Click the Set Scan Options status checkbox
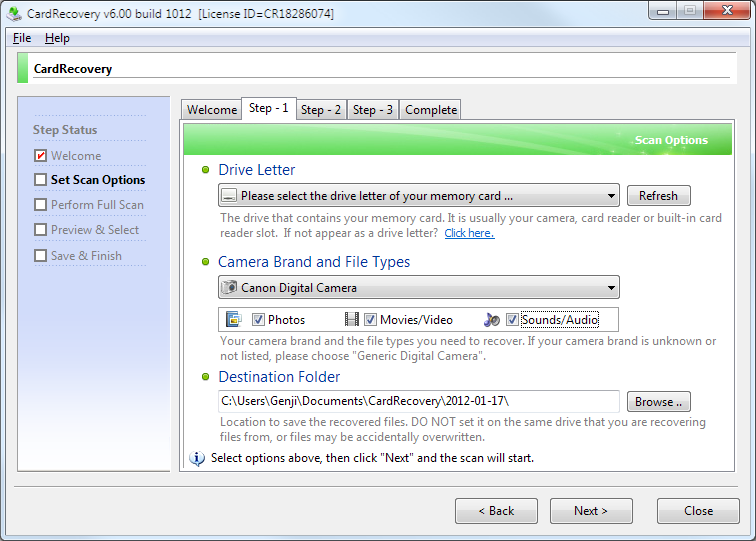756x541 pixels. pos(40,179)
